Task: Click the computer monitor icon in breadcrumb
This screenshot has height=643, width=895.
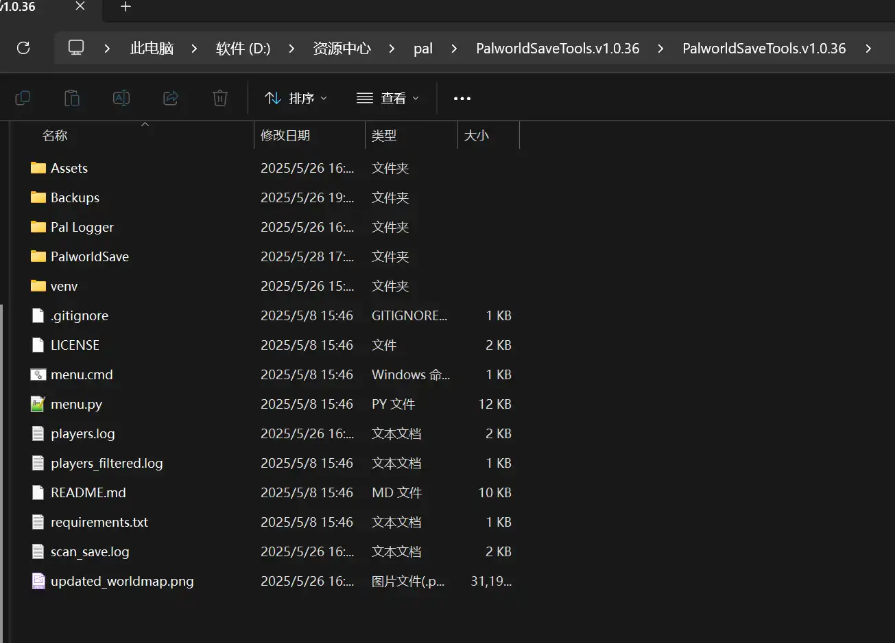Action: [76, 47]
